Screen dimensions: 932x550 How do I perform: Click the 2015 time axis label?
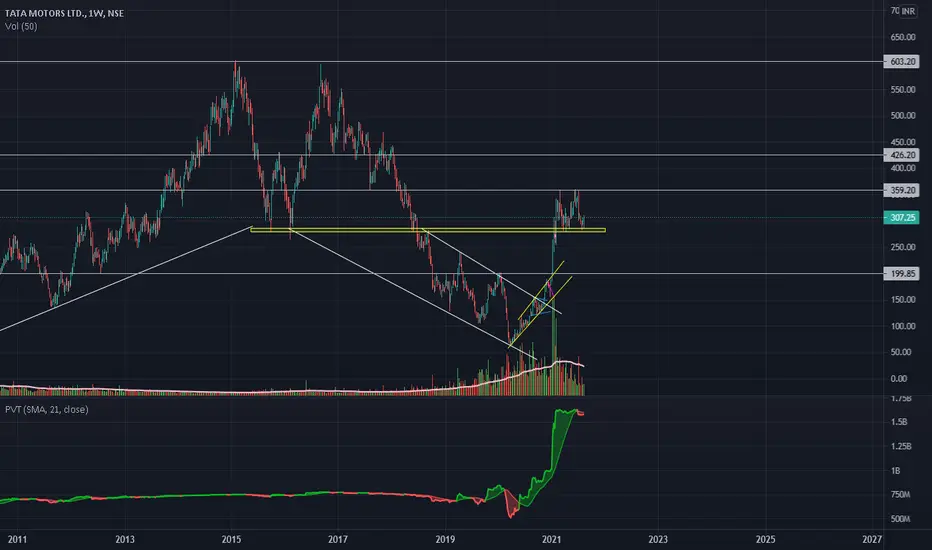231,539
